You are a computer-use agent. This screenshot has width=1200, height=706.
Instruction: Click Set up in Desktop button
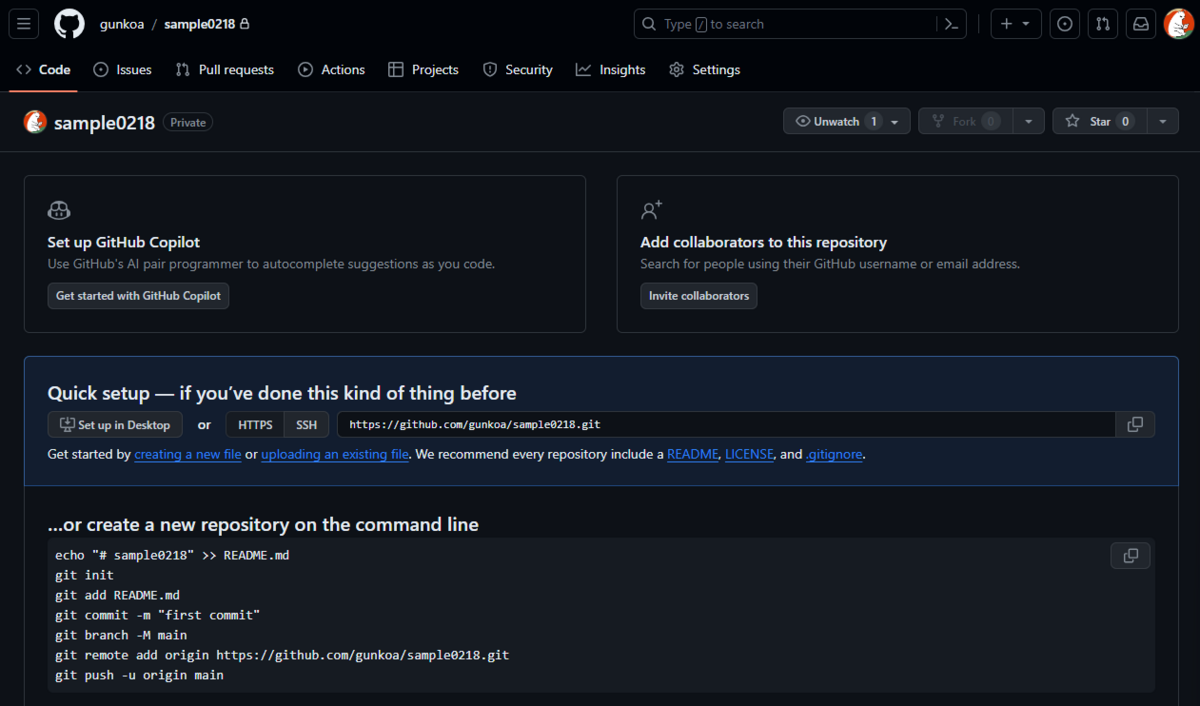[115, 424]
